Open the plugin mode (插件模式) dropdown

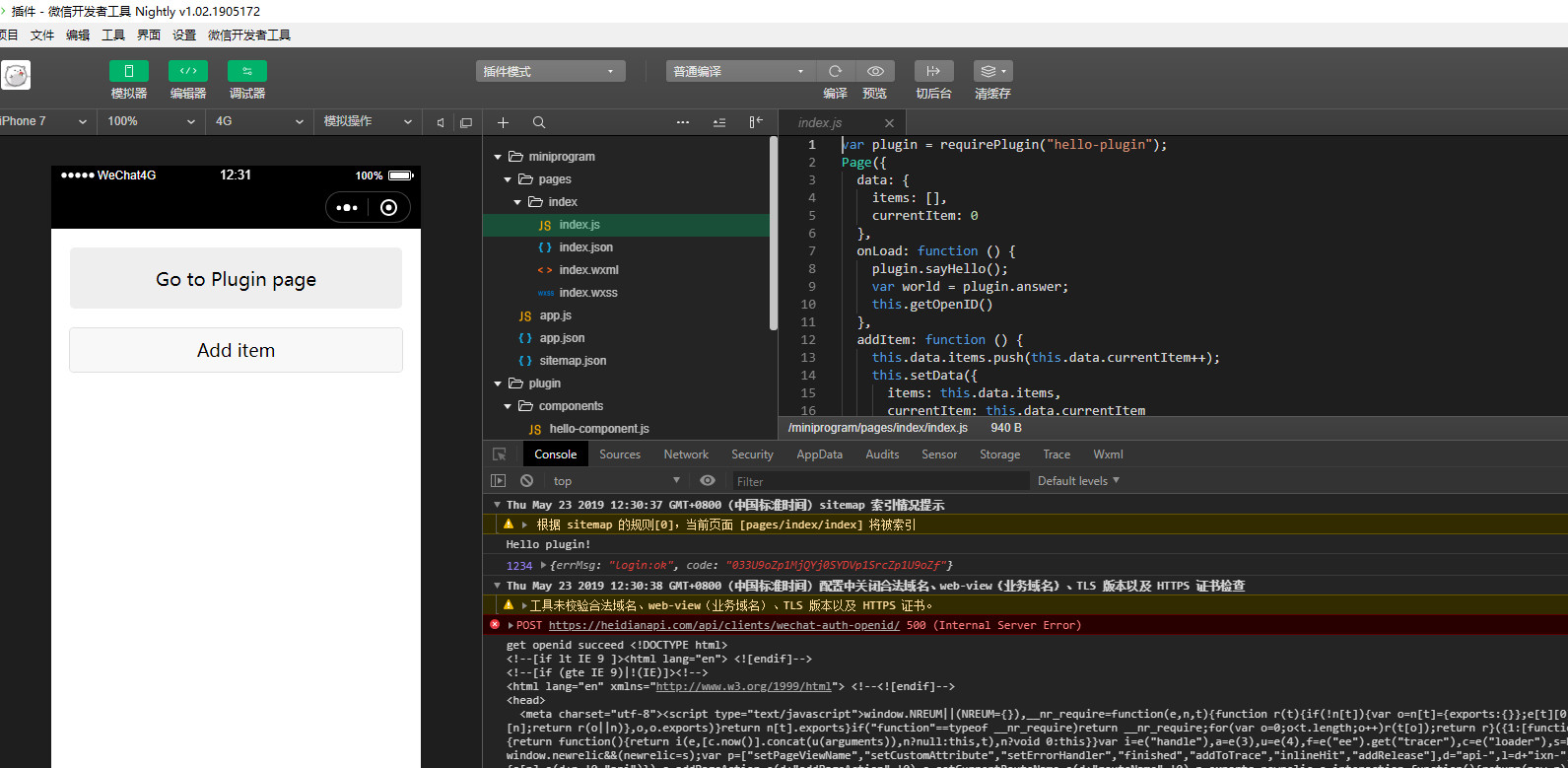coord(551,71)
